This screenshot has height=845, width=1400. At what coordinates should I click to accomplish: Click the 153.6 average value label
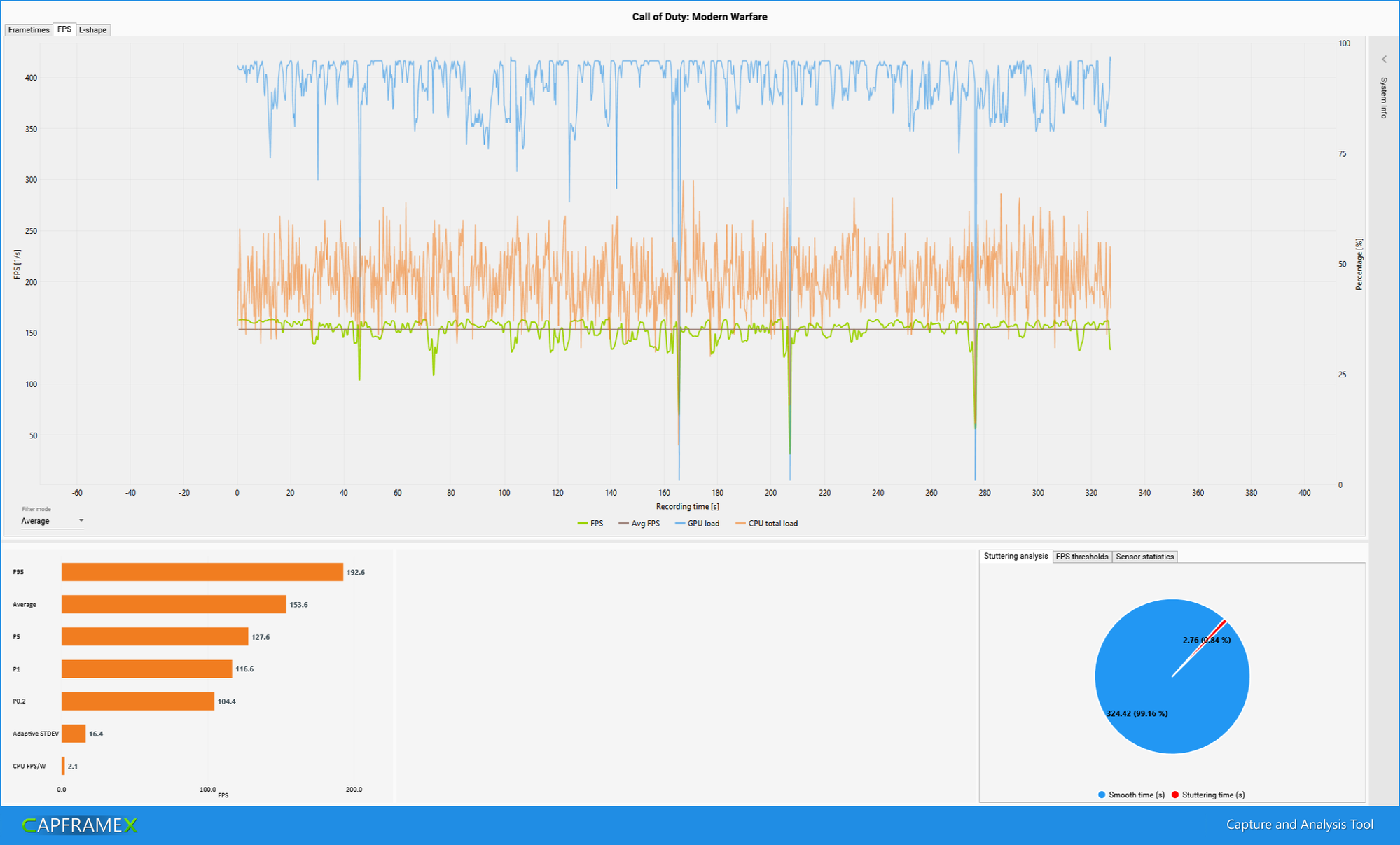tap(299, 605)
